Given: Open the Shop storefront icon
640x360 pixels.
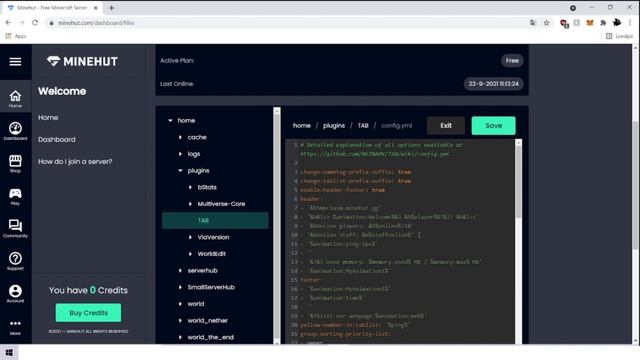Looking at the screenshot, I should 16,164.
